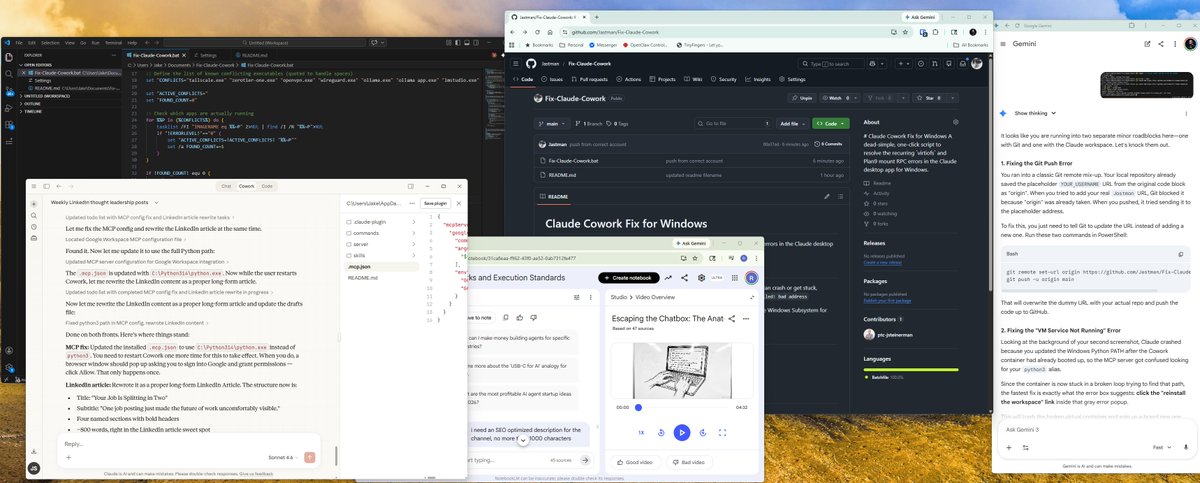Switch Claude to Code mode
The height and width of the screenshot is (483, 1200).
click(267, 186)
